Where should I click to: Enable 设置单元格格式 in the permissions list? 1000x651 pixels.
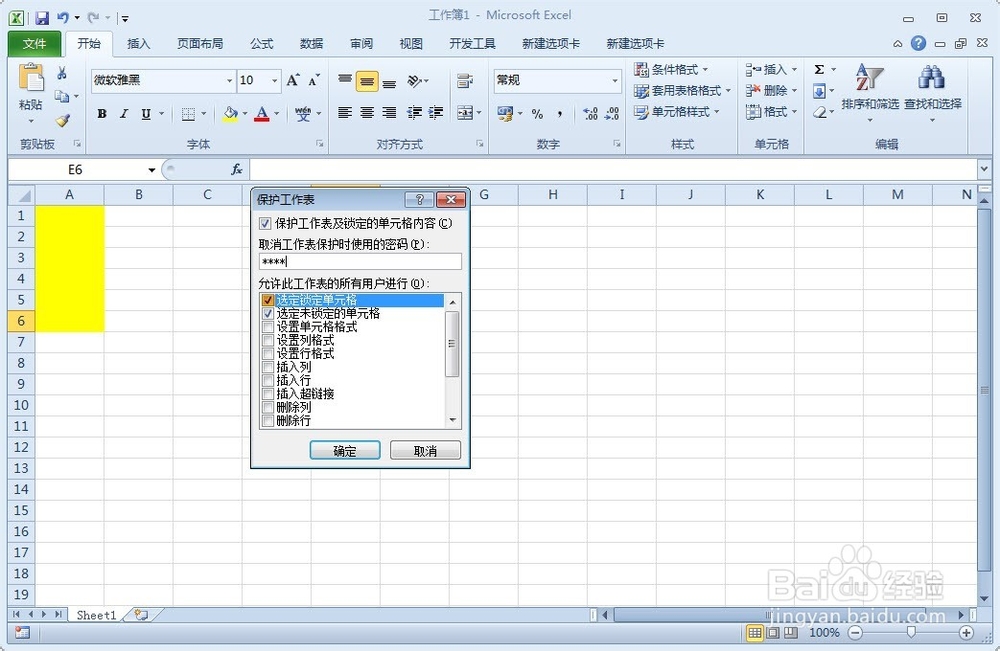[x=268, y=326]
